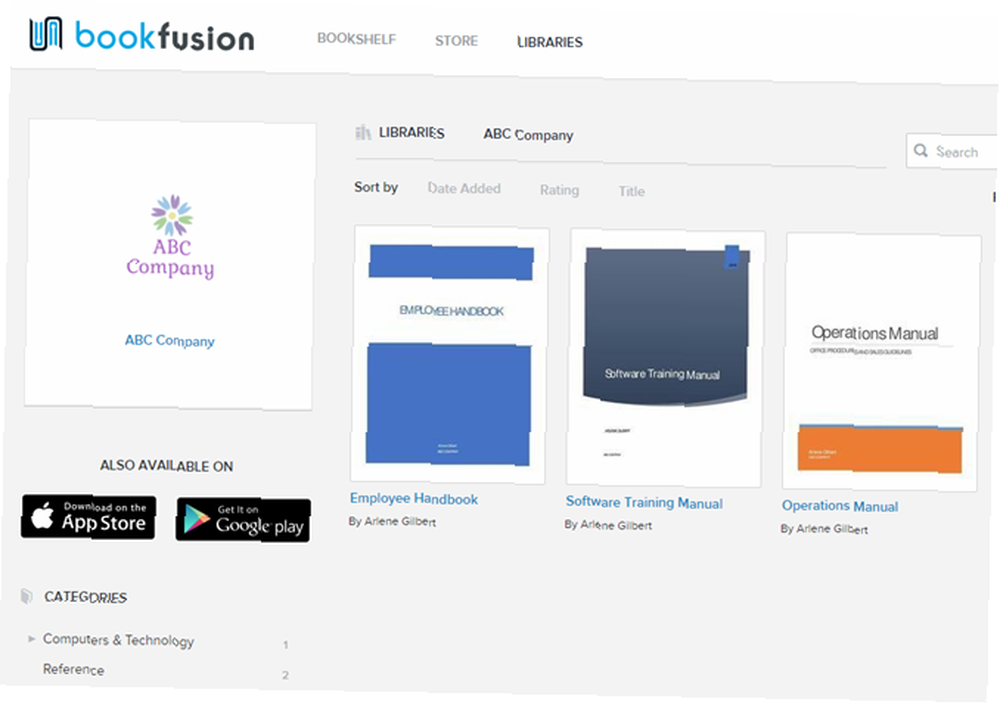Select author Arlene Gilbert under Employee Handbook
This screenshot has height=705, width=1000.
[x=399, y=521]
